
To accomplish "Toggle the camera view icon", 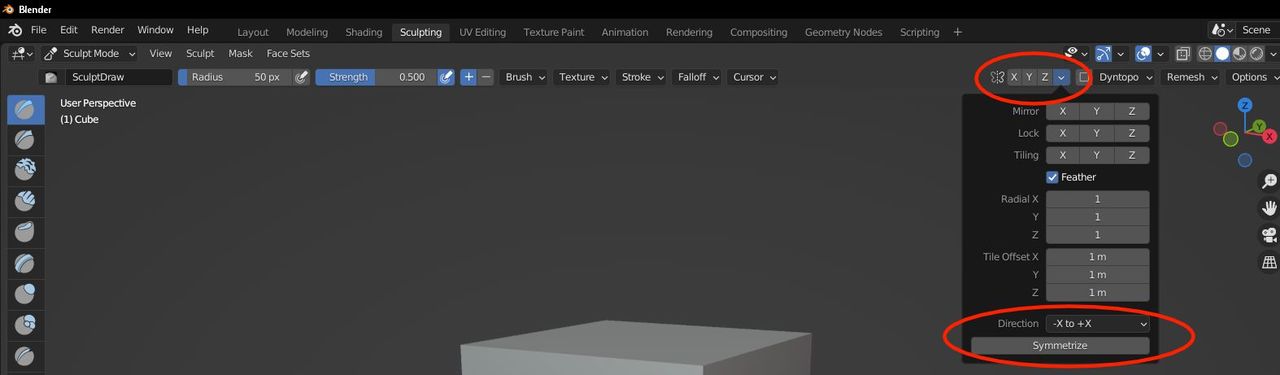I will (x=1269, y=236).
